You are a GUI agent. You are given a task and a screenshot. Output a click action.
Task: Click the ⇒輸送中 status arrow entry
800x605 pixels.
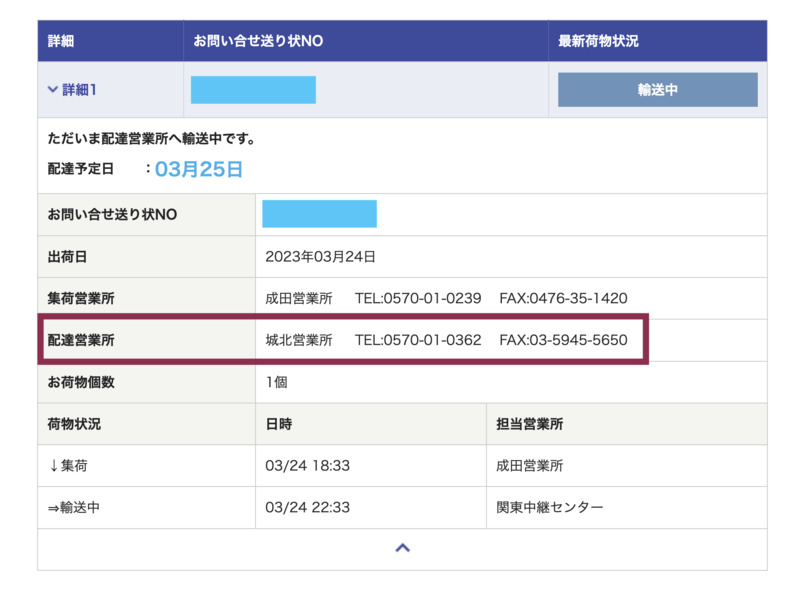[x=74, y=508]
